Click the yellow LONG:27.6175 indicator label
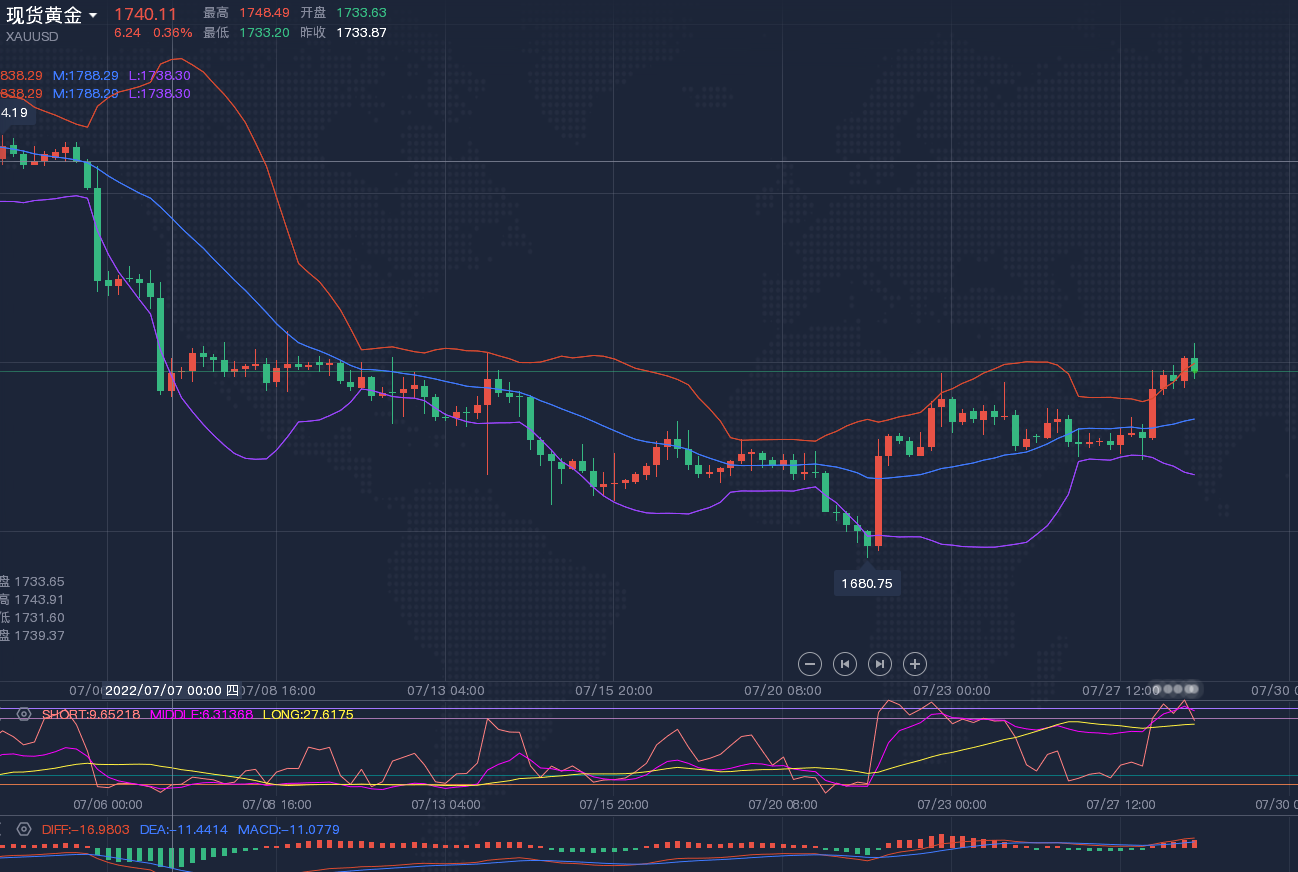Image resolution: width=1298 pixels, height=872 pixels. (x=307, y=714)
